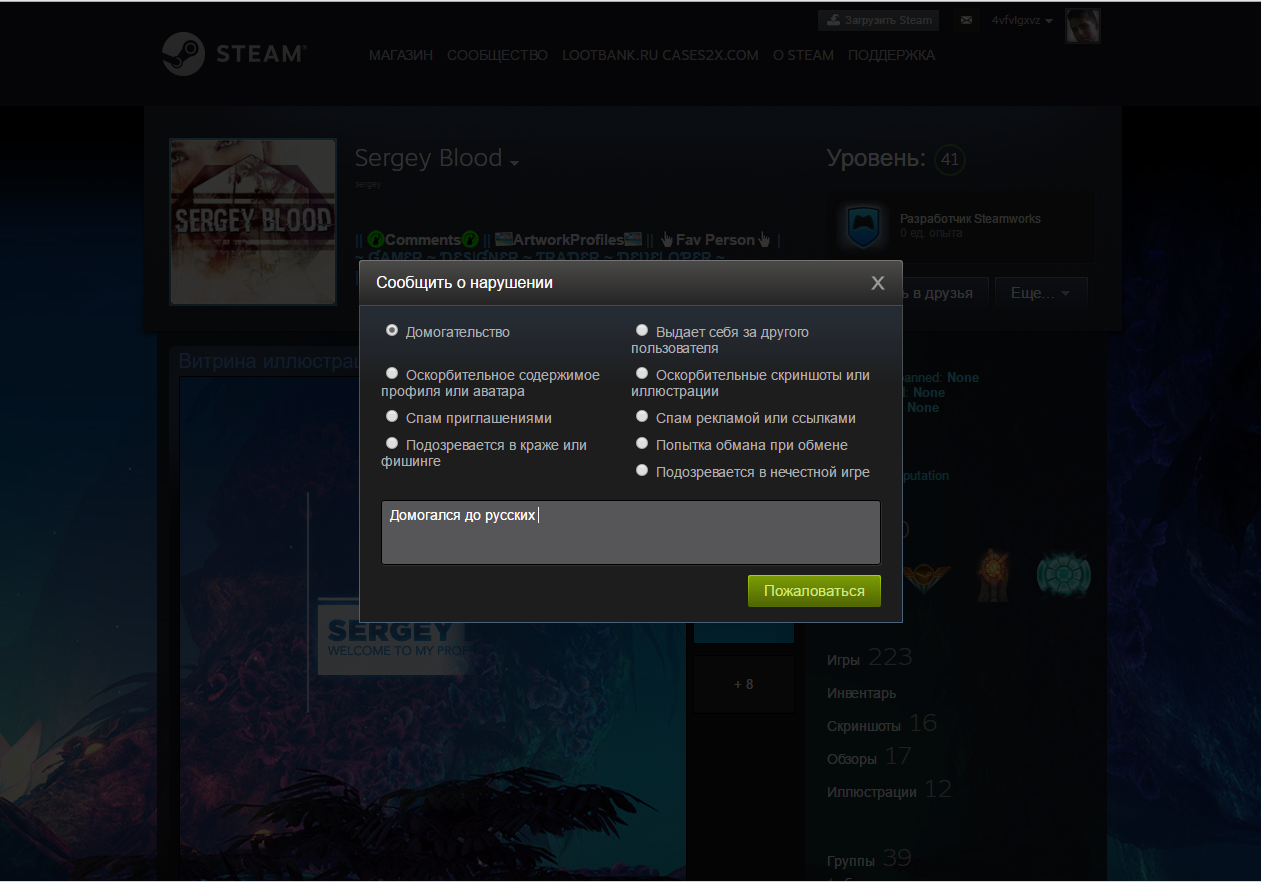This screenshot has height=882, width=1261.
Task: Open the Группы 39 link
Action: 869,859
